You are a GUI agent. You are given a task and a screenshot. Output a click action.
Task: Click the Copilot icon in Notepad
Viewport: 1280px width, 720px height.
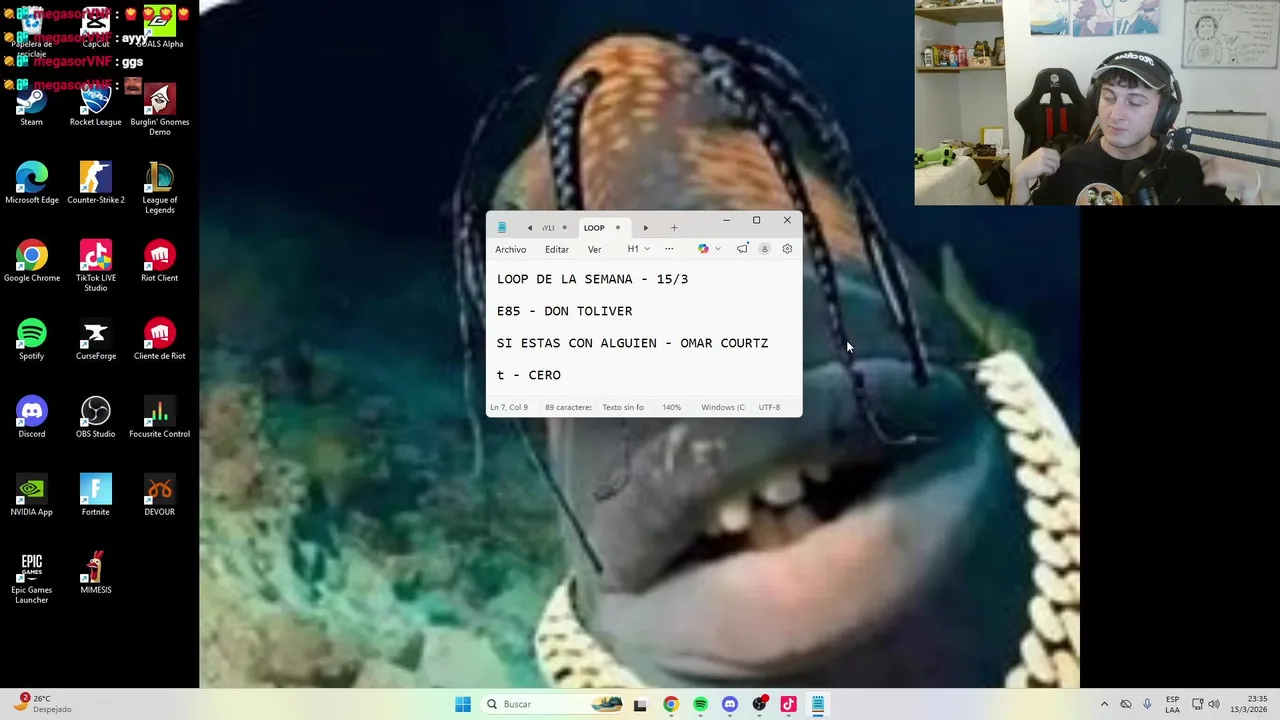point(703,249)
